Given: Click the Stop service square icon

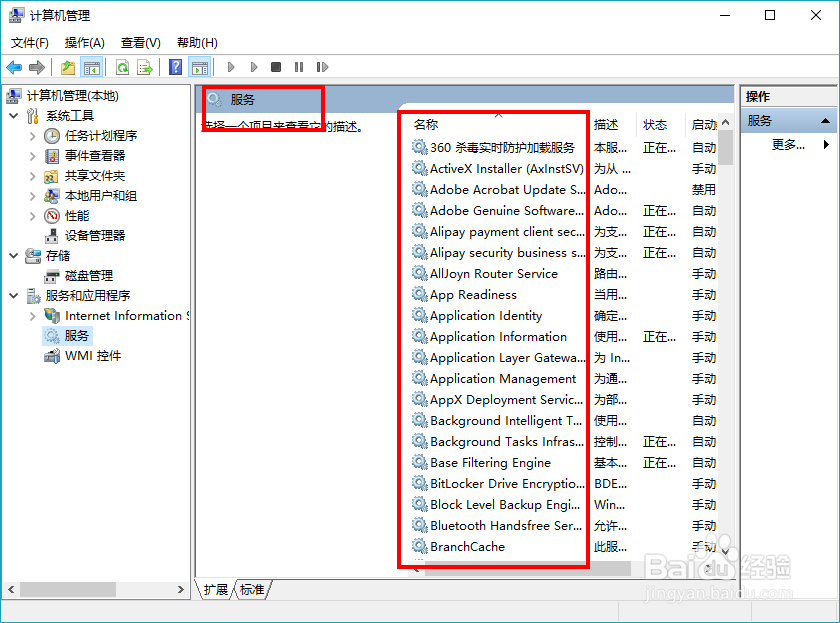Looking at the screenshot, I should pyautogui.click(x=276, y=67).
